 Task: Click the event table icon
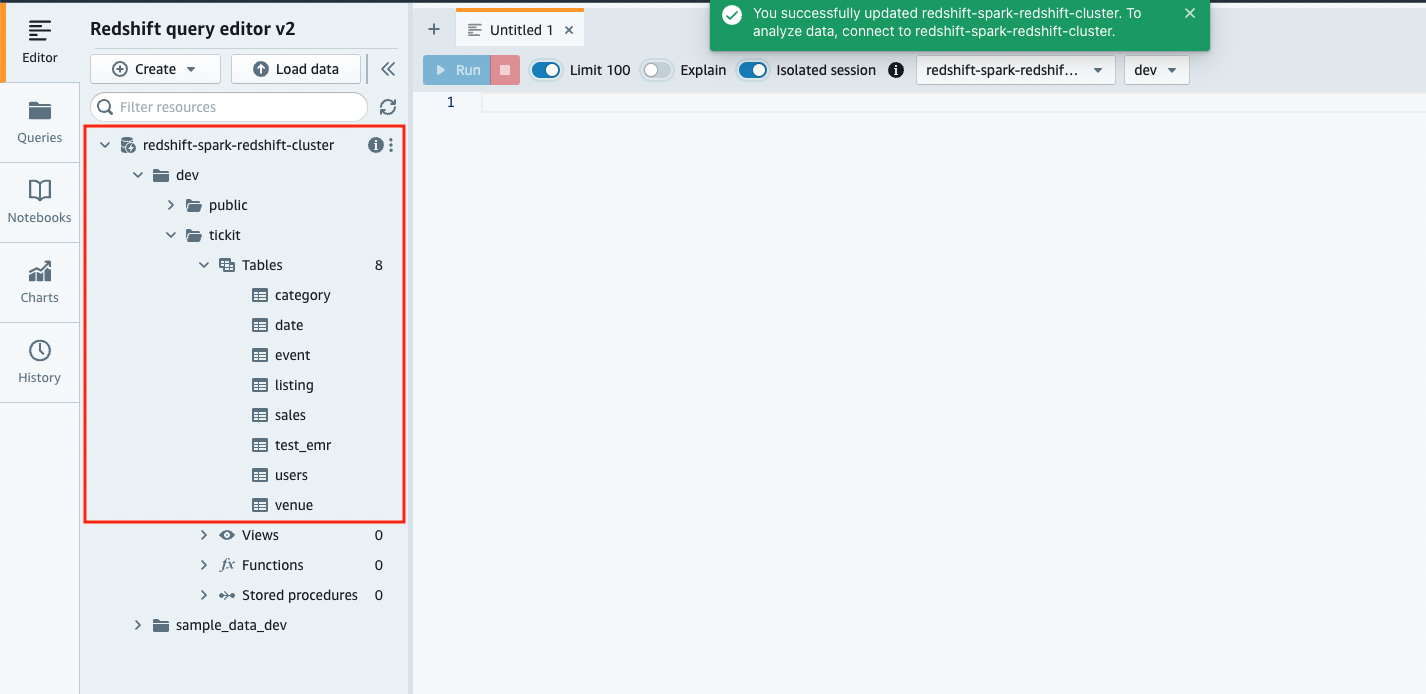(x=260, y=355)
